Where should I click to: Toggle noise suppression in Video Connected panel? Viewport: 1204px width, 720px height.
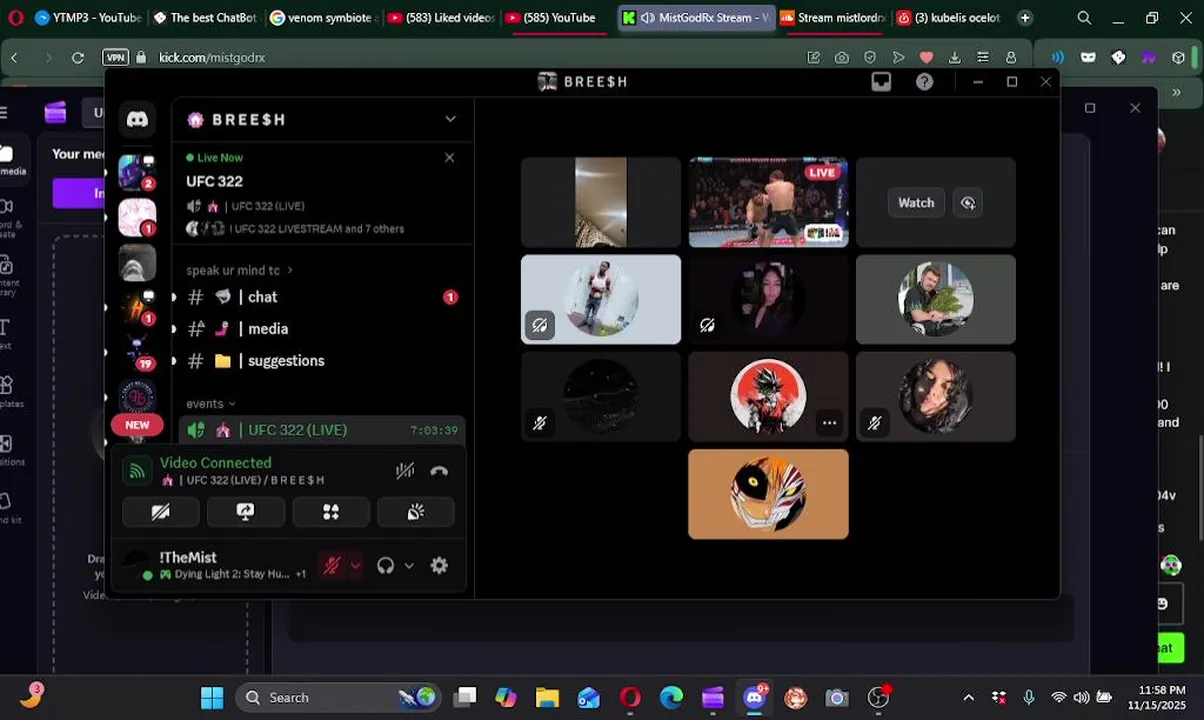405,471
